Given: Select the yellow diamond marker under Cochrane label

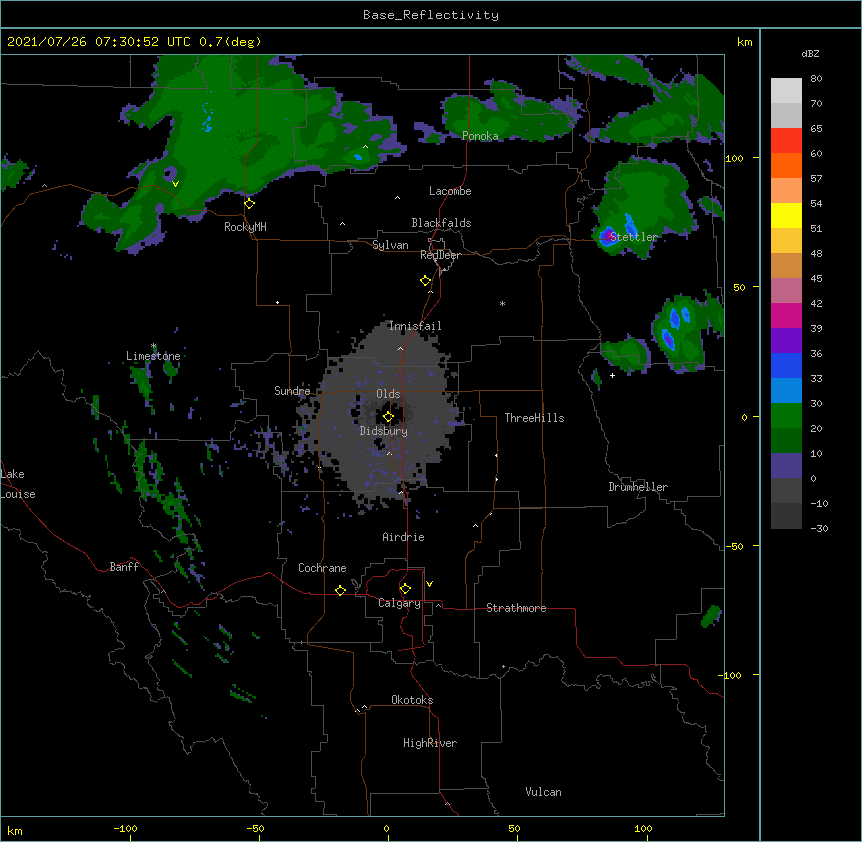Looking at the screenshot, I should coord(340,590).
